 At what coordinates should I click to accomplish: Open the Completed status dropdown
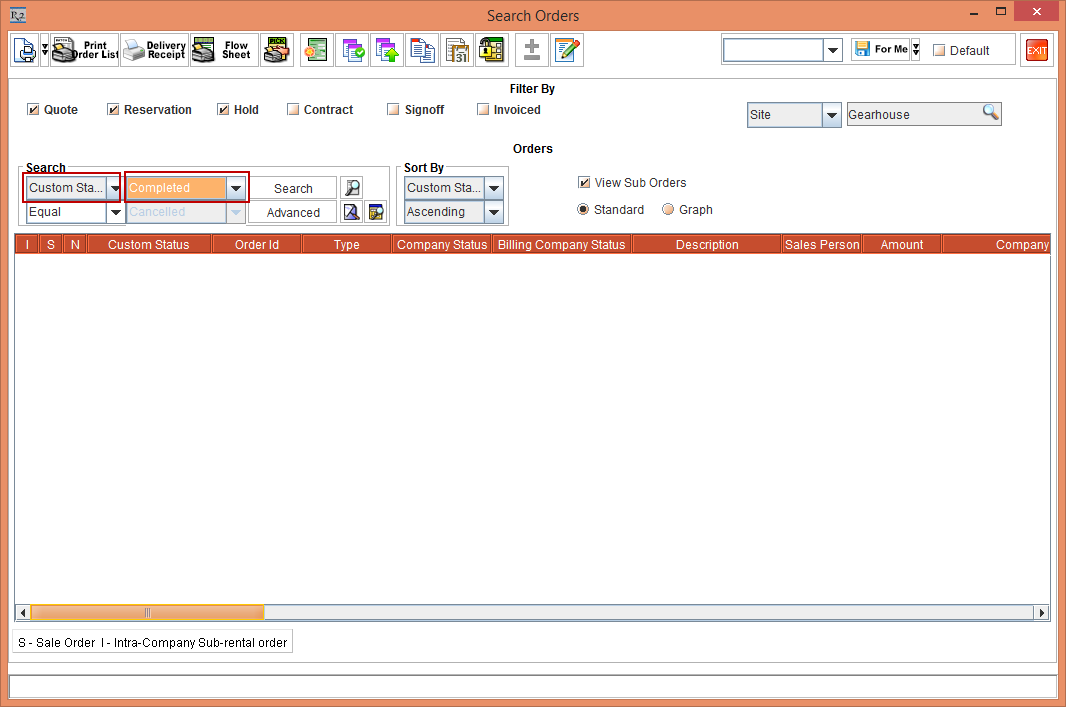pos(235,188)
